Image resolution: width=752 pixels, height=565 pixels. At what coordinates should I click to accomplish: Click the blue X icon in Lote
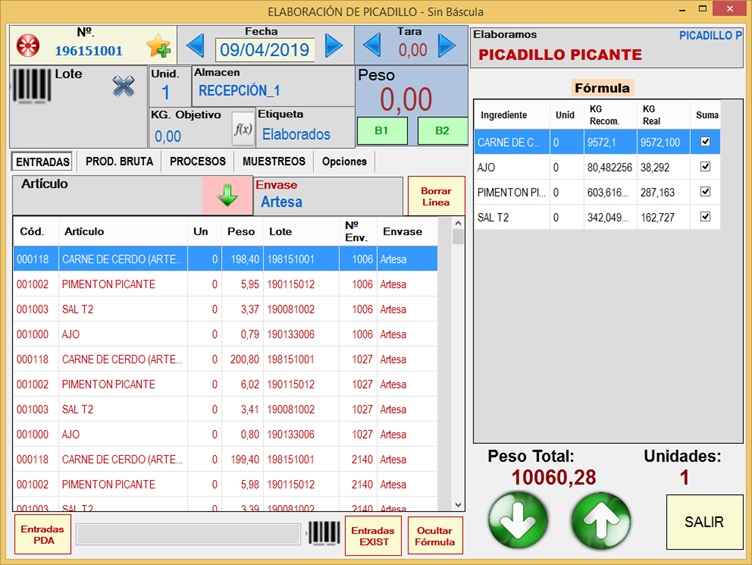[x=123, y=87]
